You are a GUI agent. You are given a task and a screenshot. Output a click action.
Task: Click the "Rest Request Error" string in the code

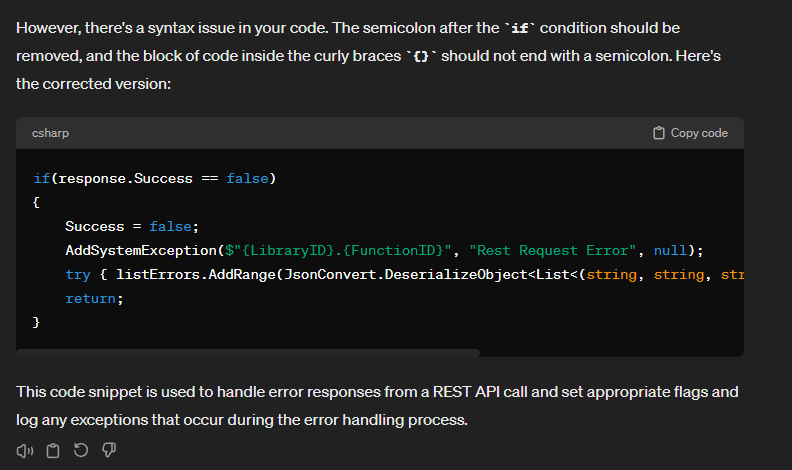[x=552, y=250]
